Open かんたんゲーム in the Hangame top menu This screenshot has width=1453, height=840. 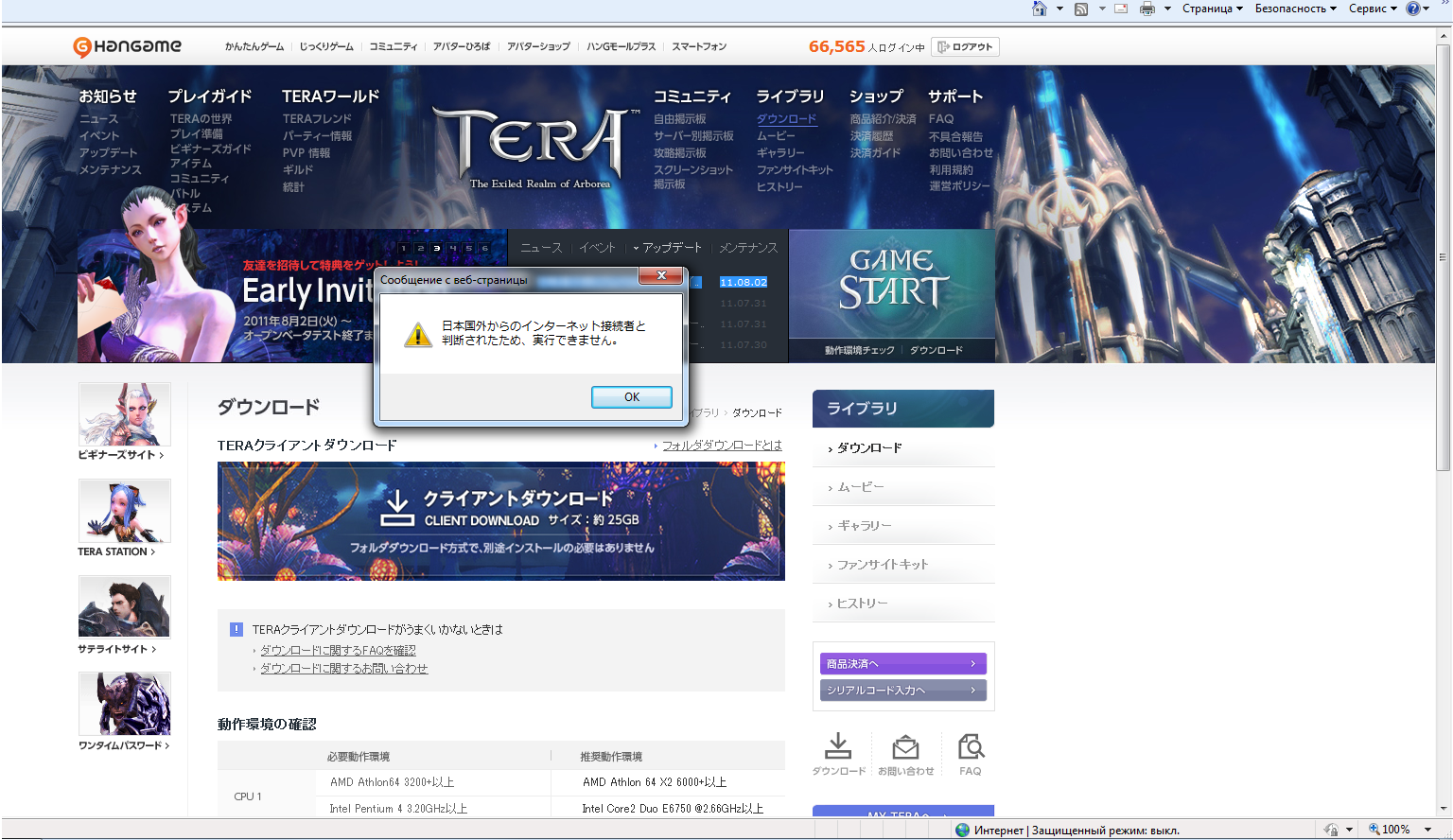[254, 46]
